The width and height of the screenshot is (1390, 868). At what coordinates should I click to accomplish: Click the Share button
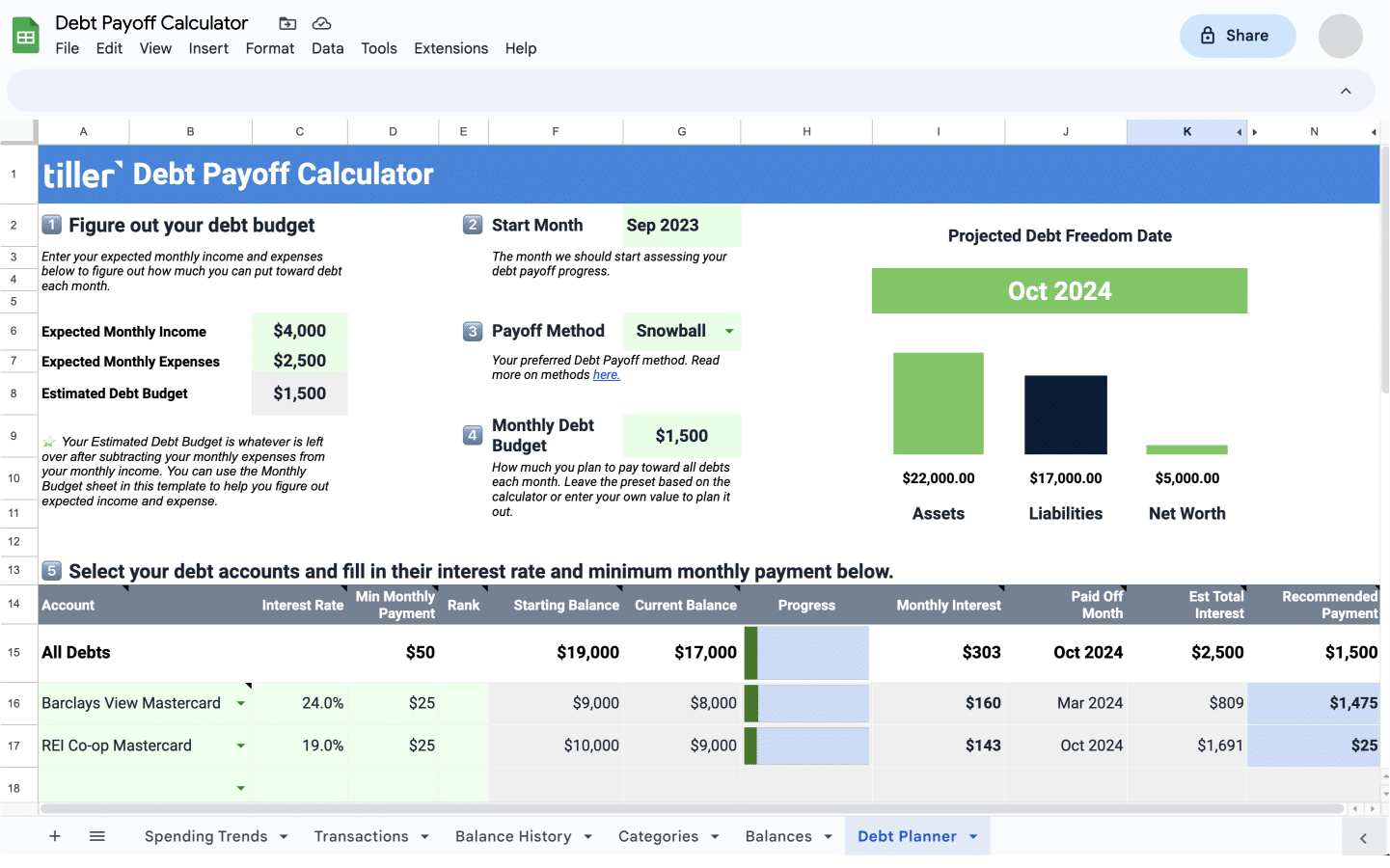pos(1238,35)
